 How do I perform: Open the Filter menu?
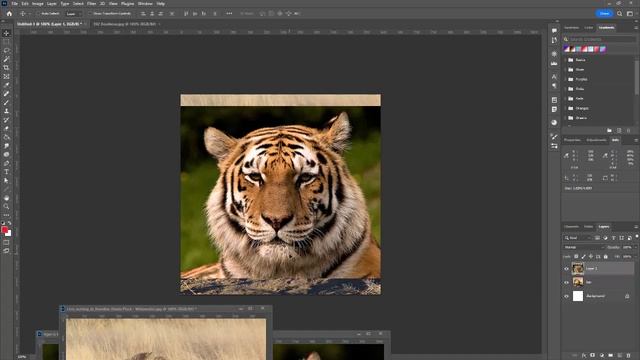pos(91,4)
